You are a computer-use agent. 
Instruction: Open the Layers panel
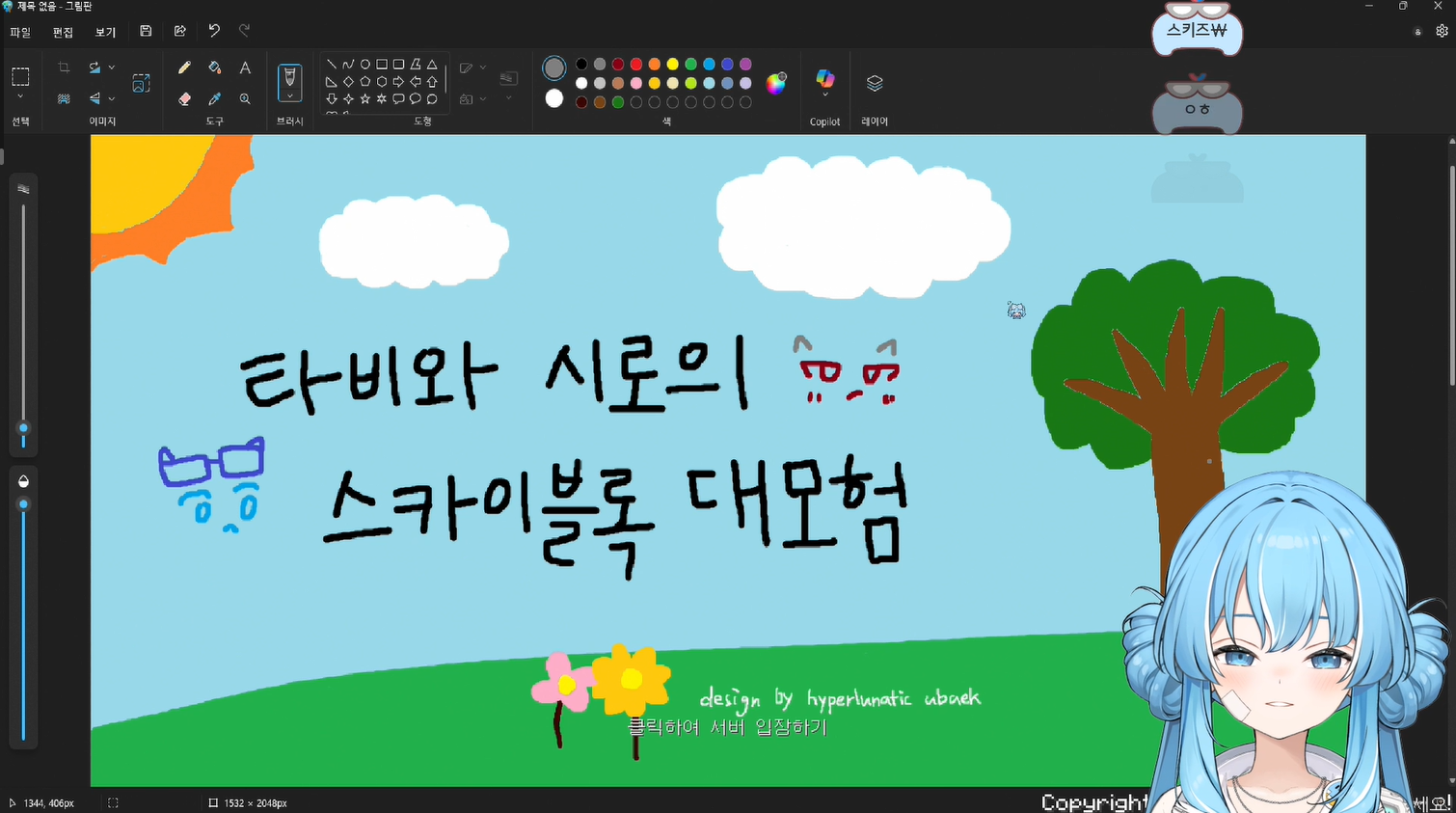tap(875, 83)
